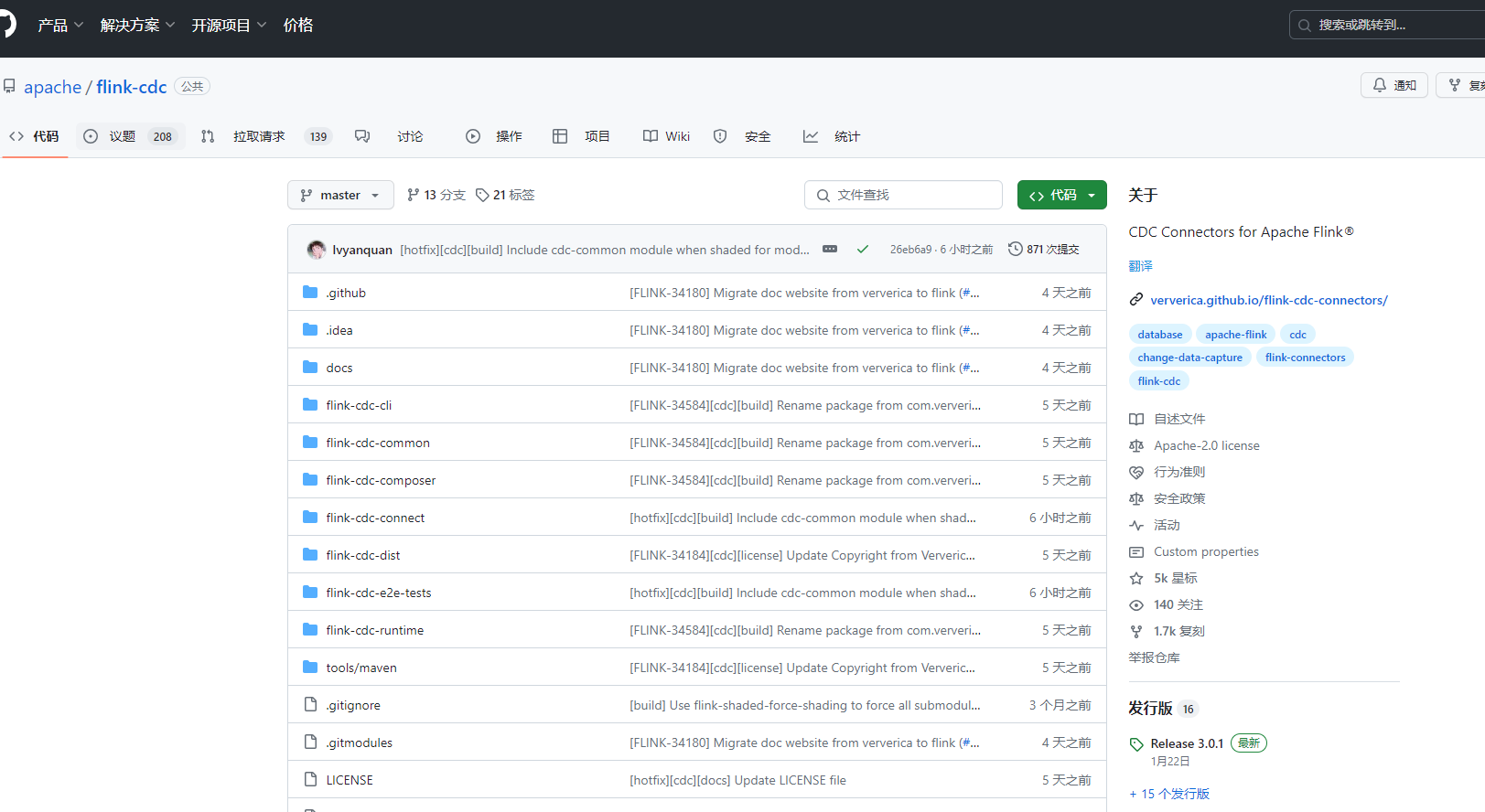The image size is (1485, 812).
Task: Switch to the 项目 tab
Action: tap(582, 136)
